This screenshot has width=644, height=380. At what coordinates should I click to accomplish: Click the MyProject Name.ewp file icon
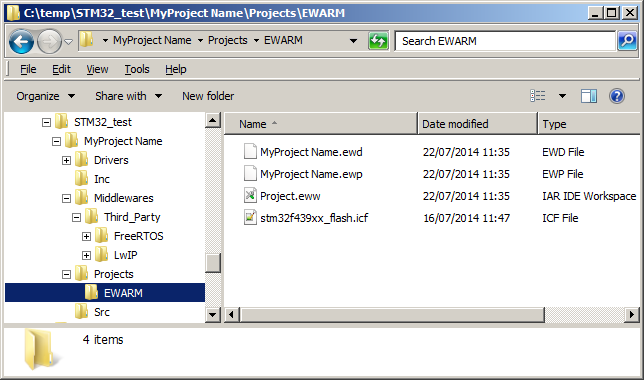(x=250, y=173)
